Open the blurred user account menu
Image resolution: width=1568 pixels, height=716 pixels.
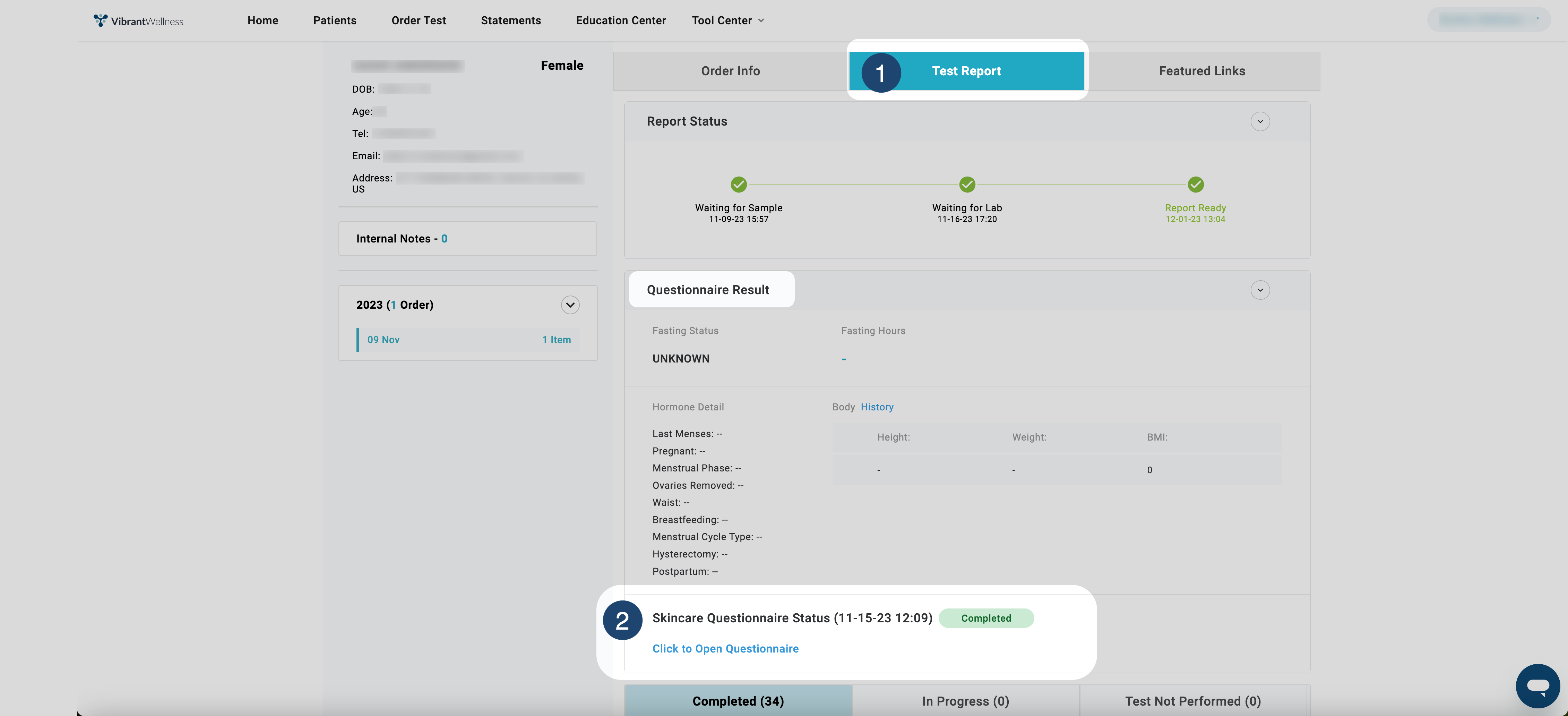(1488, 19)
